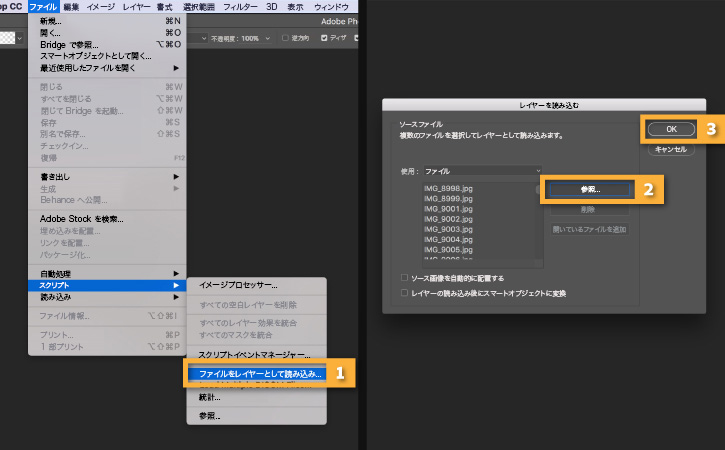Toggle the 逆方向 checkbox in options bar
This screenshot has height=450, width=725.
(285, 38)
